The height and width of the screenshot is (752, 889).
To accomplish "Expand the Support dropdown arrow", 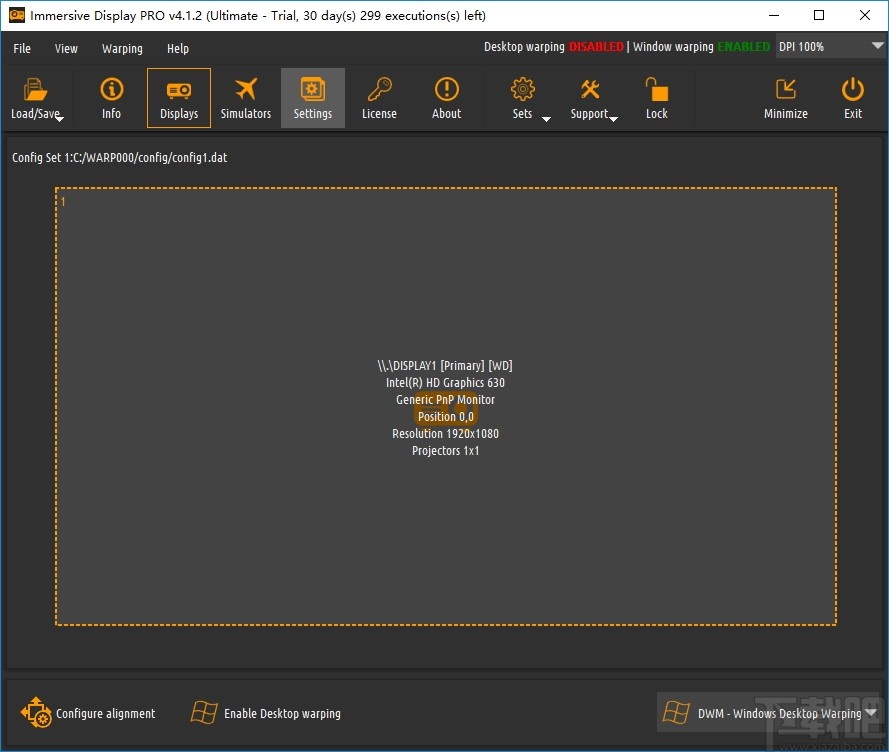I will pos(613,119).
